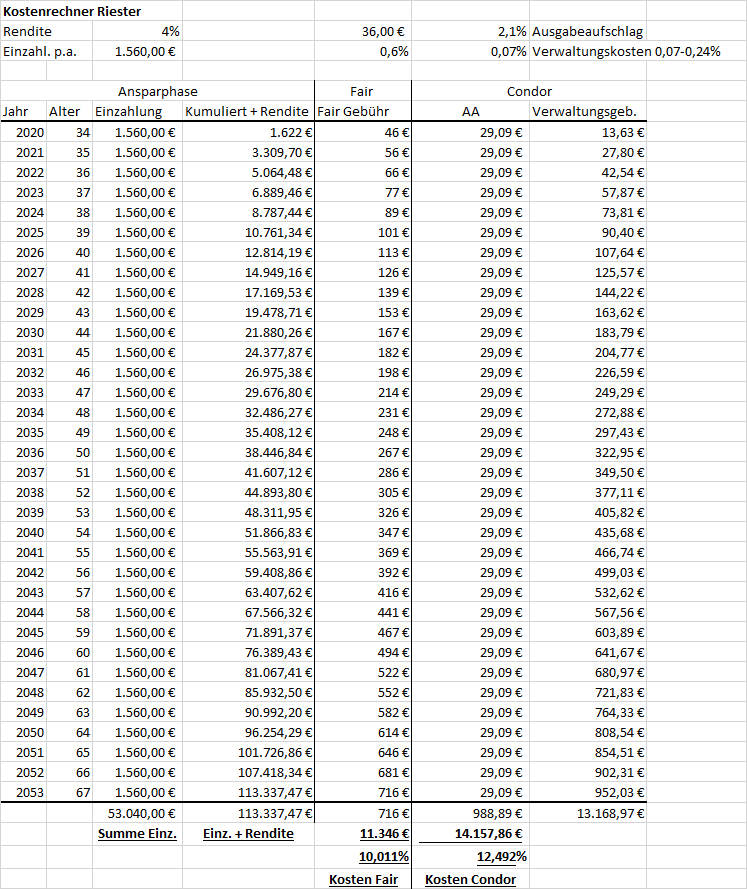Click the 2,1% Ausgabeaufschlag value cell

tap(470, 31)
